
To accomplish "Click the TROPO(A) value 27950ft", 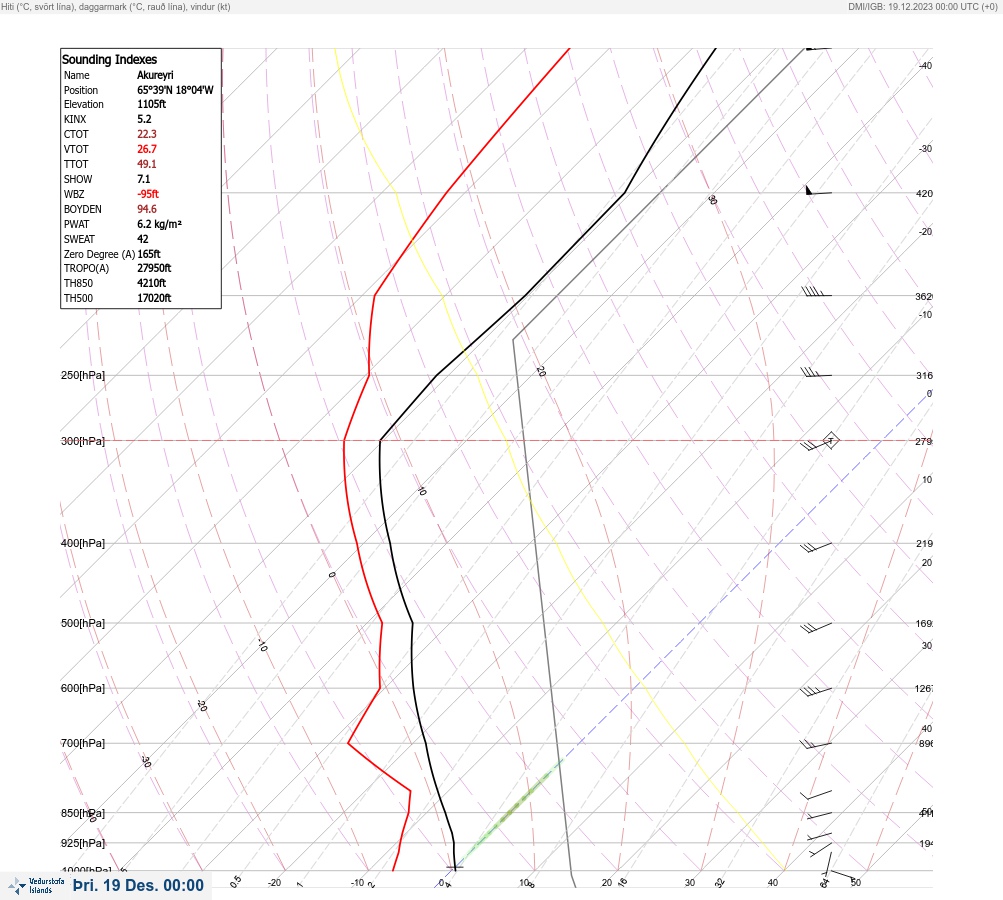I will (x=154, y=268).
